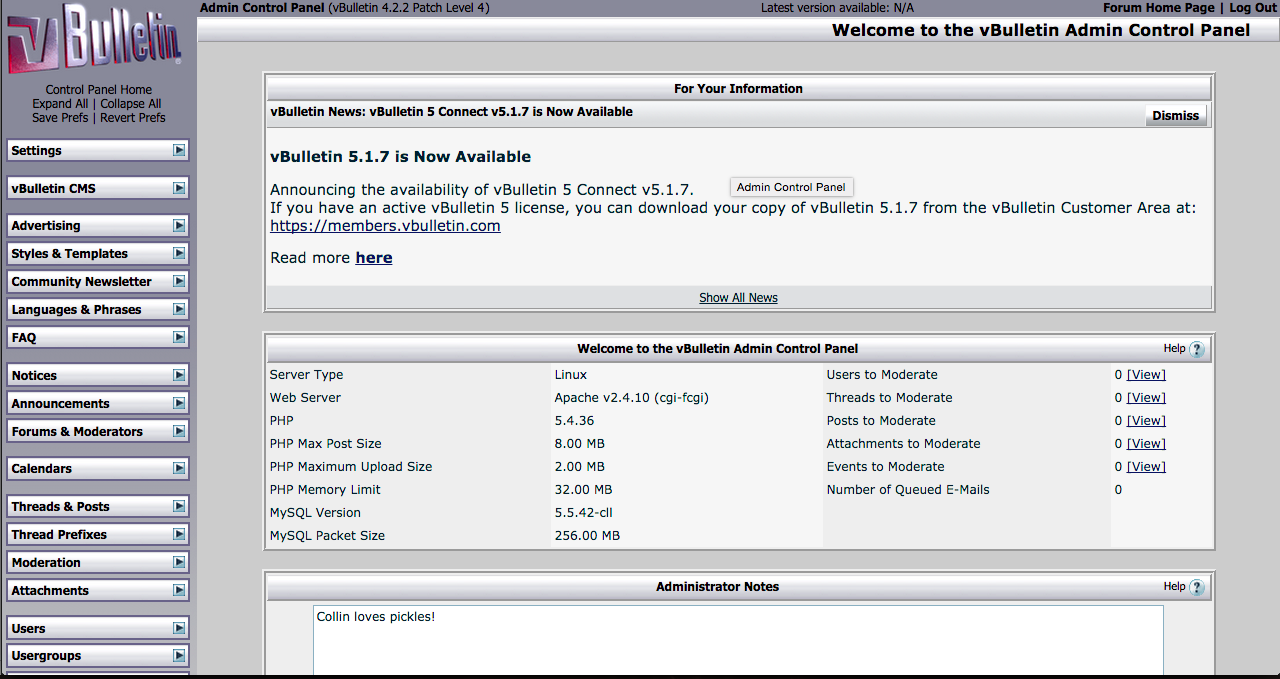Expand the Settings menu arrow

[x=179, y=150]
